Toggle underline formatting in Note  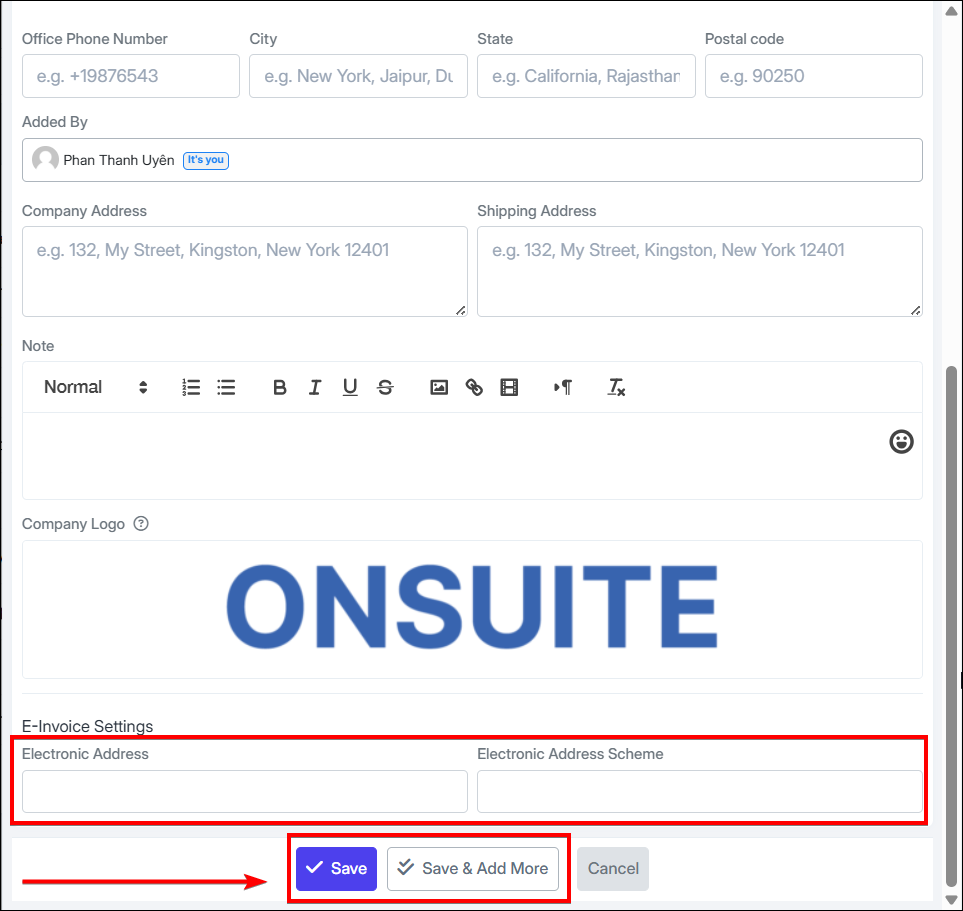coord(350,387)
